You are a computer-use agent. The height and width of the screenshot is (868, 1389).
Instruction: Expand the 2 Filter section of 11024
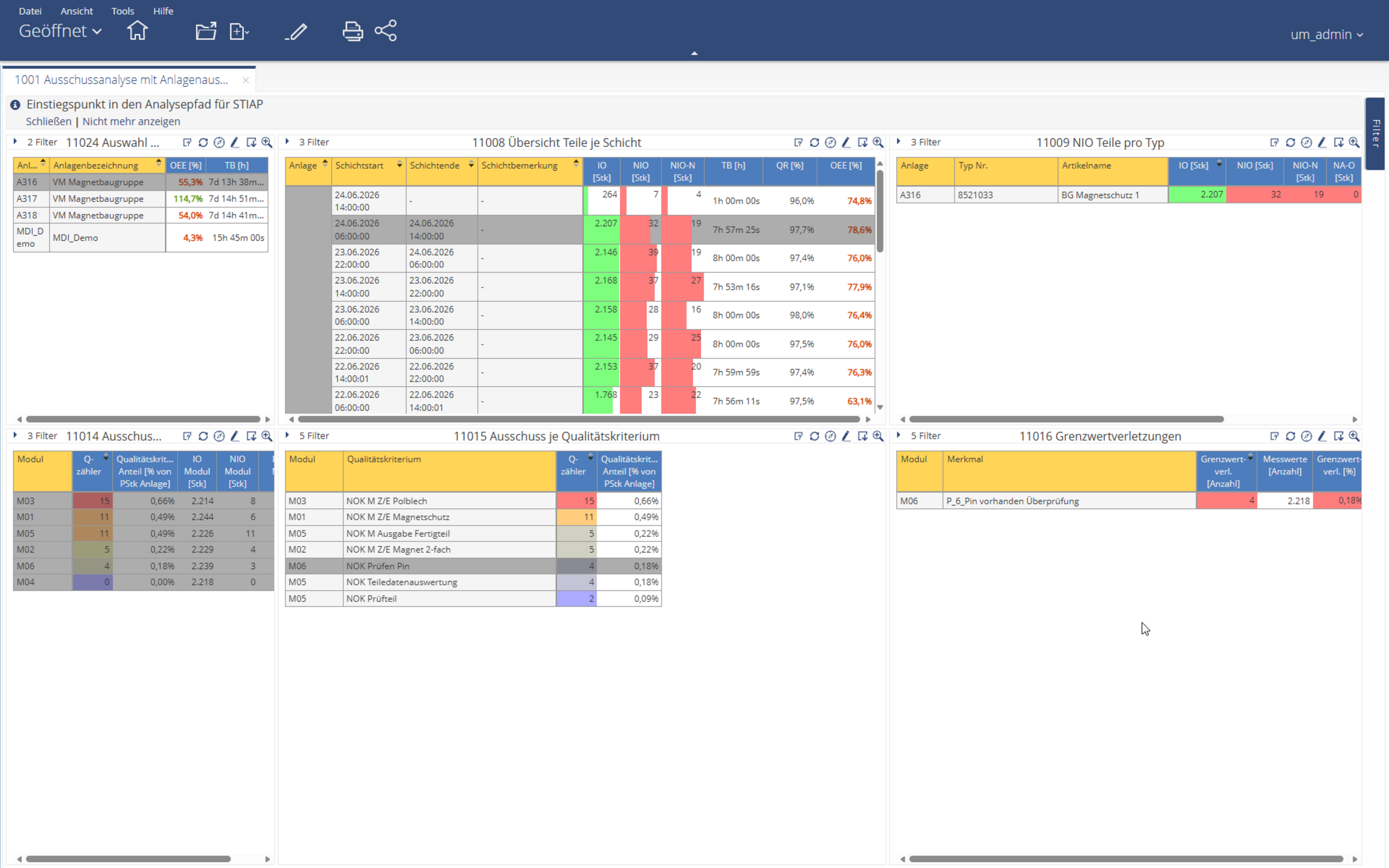tap(15, 142)
